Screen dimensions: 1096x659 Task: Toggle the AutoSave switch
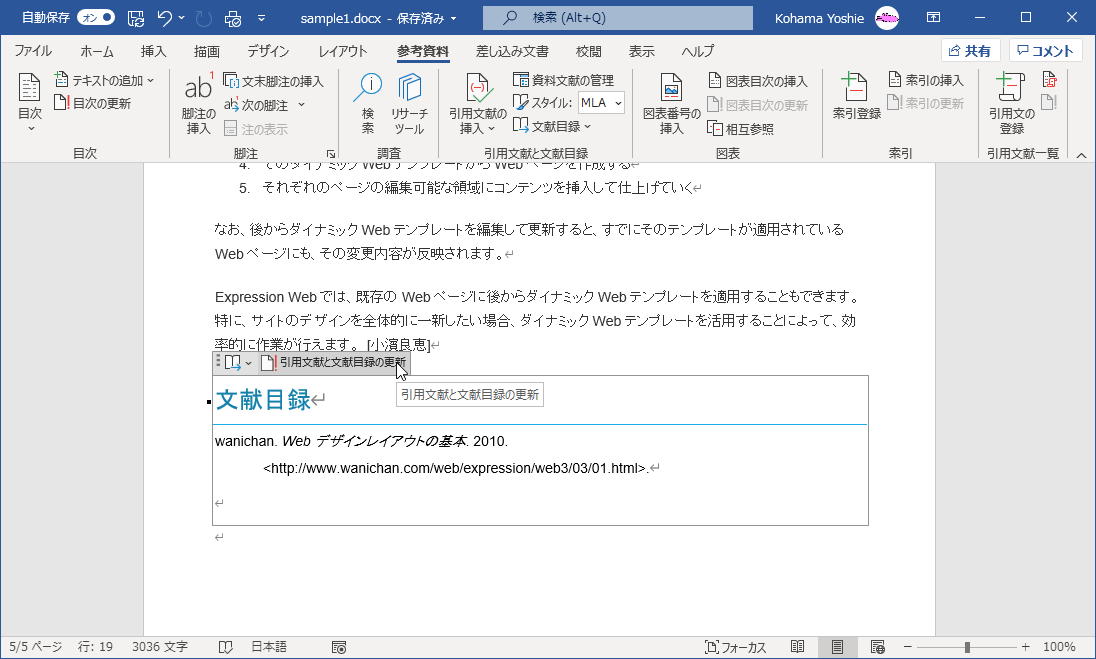pyautogui.click(x=96, y=17)
